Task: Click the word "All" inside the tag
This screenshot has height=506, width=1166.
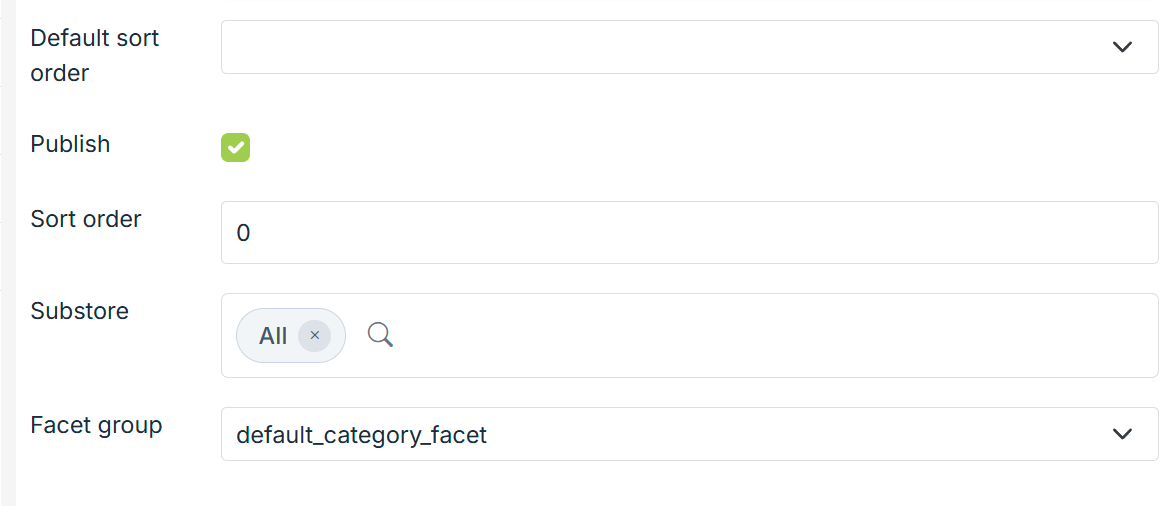Action: [x=273, y=336]
